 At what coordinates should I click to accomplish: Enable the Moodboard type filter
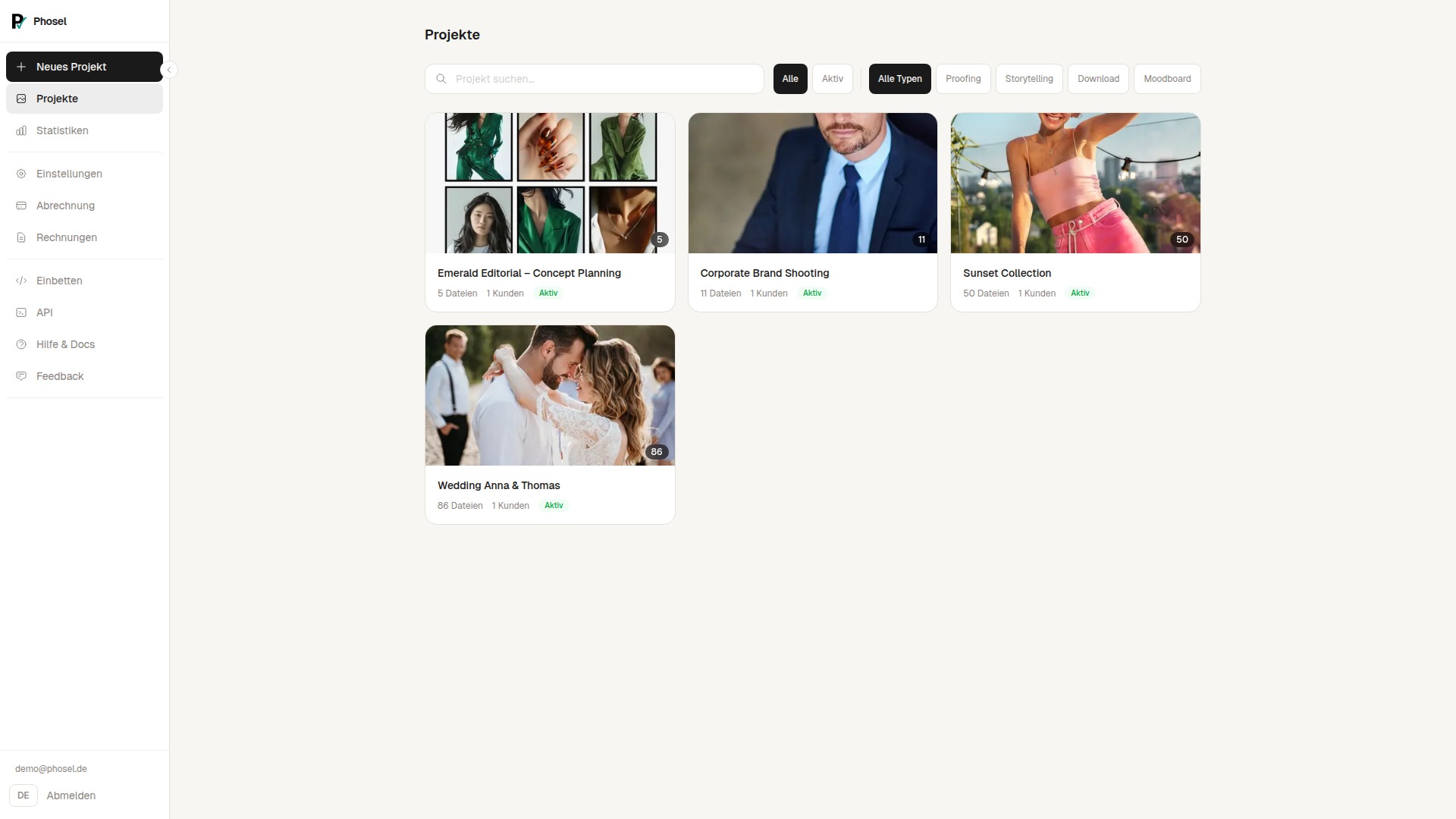pyautogui.click(x=1166, y=79)
